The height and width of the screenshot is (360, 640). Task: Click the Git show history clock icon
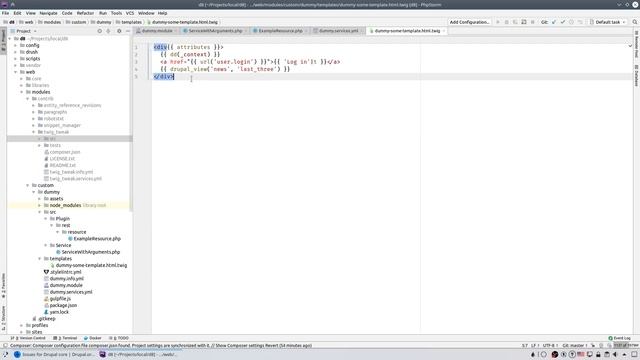(x=571, y=22)
